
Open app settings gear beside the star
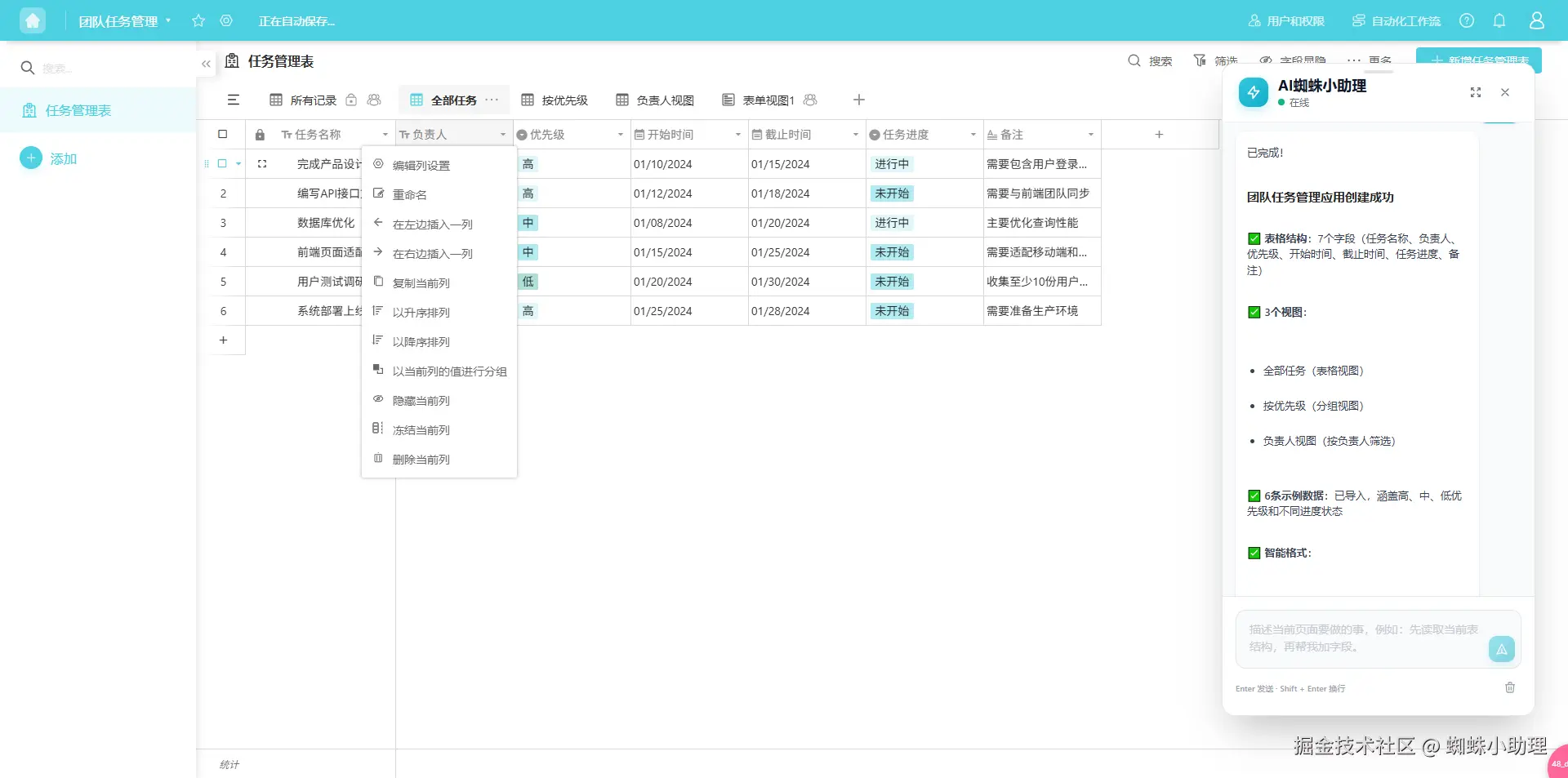pos(226,20)
